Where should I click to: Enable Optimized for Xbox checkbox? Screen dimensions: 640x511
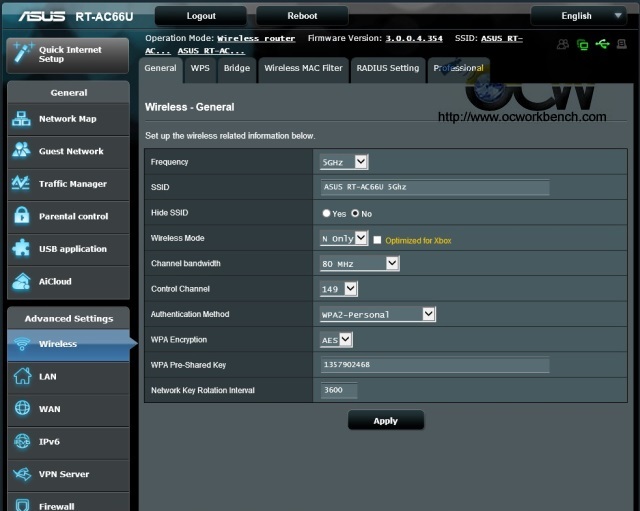click(x=377, y=240)
